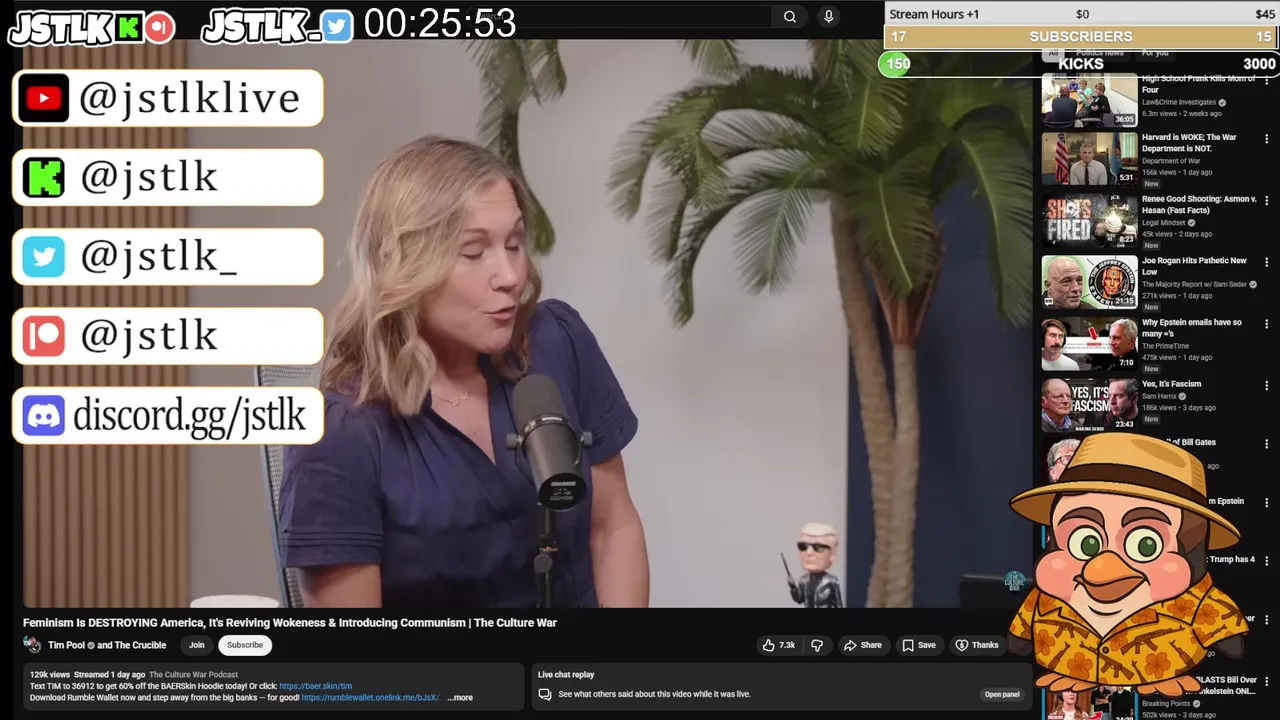Click channel name 'Sam Harris'
Image resolution: width=1280 pixels, height=720 pixels.
pyautogui.click(x=1159, y=396)
